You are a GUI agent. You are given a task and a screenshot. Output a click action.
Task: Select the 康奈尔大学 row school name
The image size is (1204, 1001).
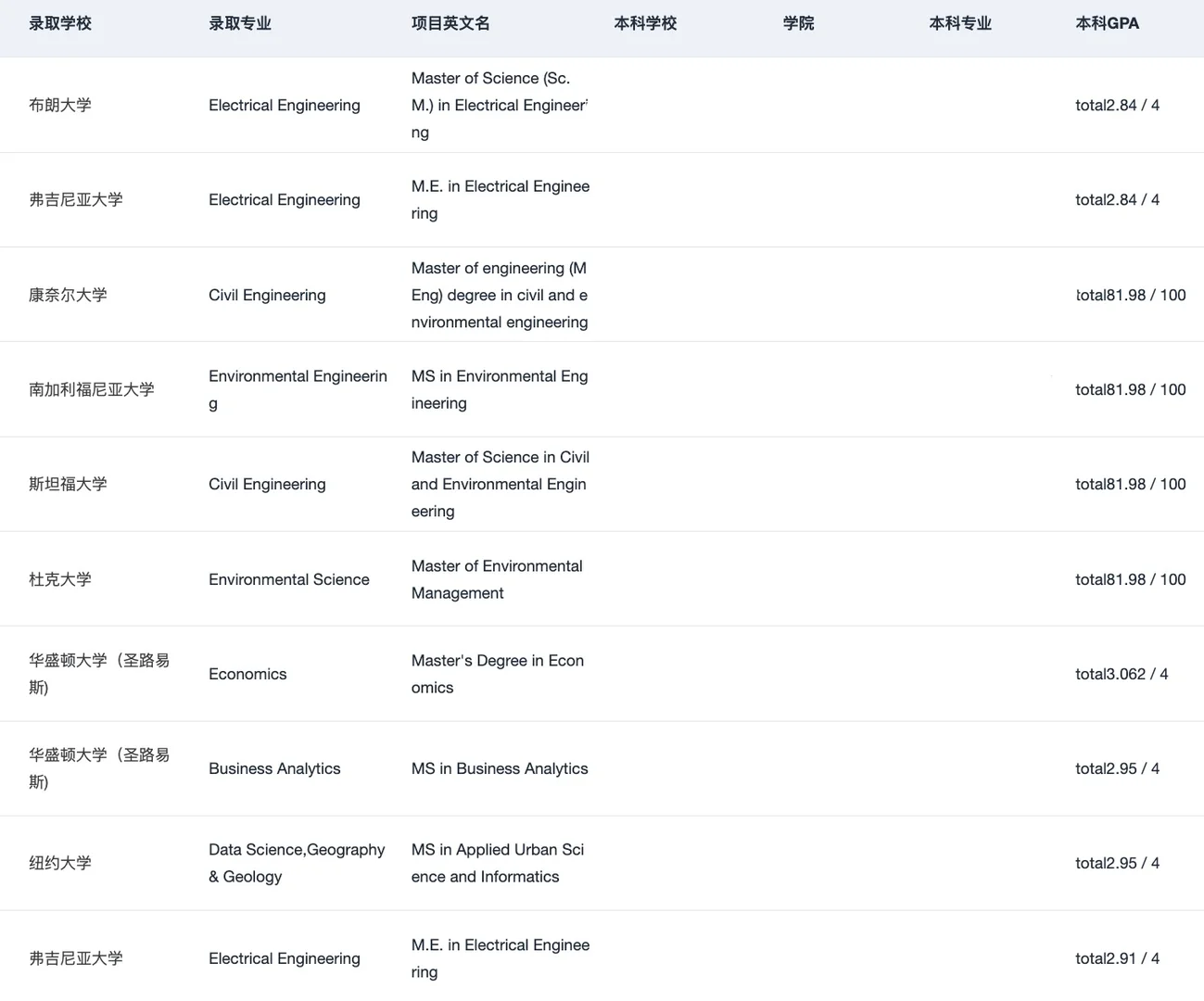[x=68, y=295]
